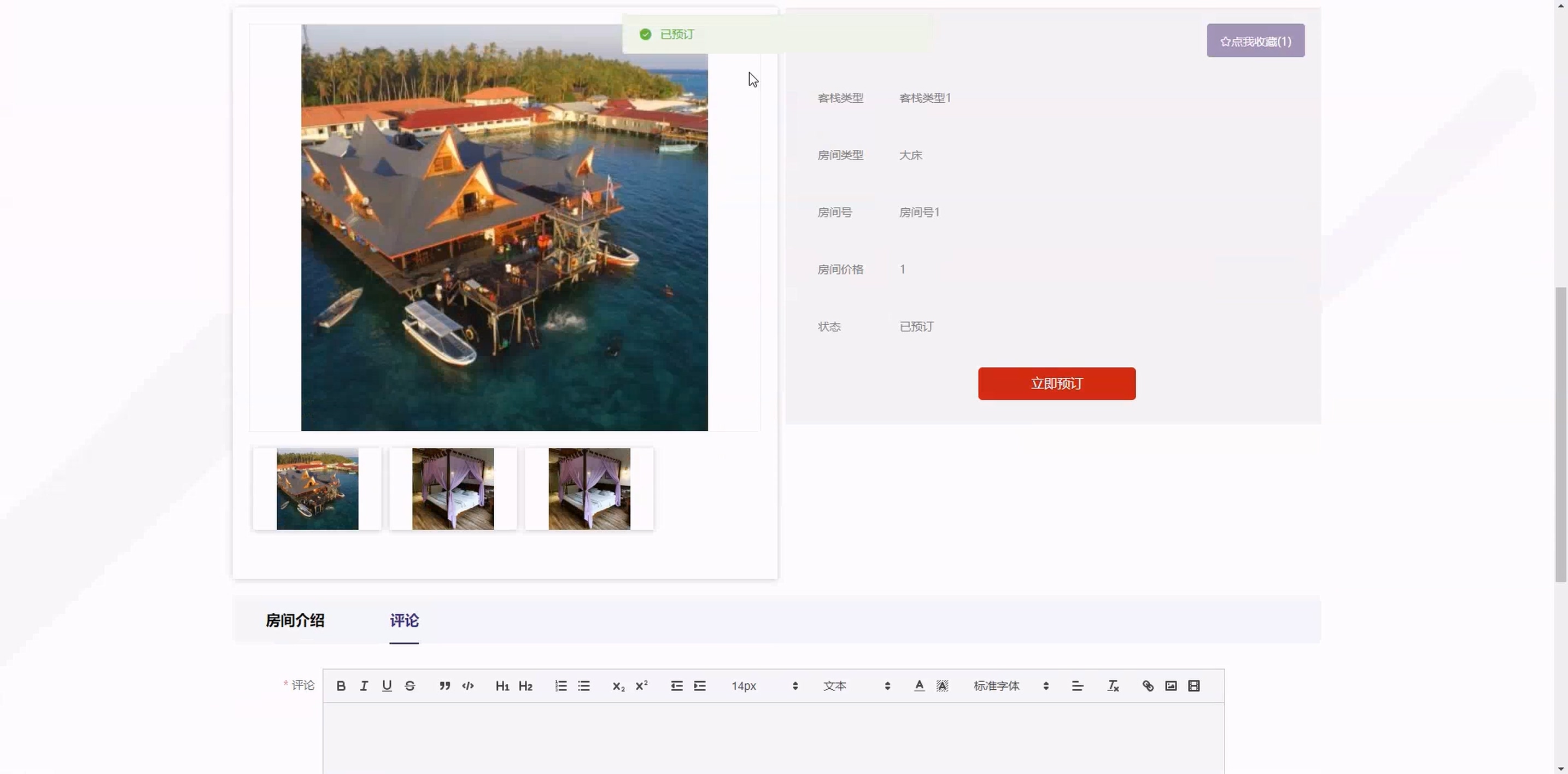
Task: Insert a code block
Action: [467, 686]
